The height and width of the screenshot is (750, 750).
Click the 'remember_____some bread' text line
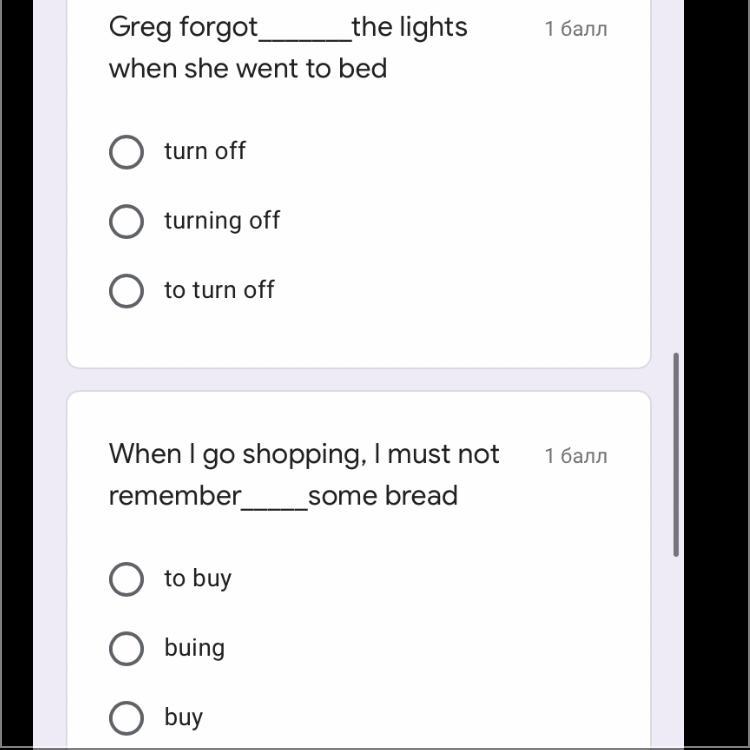click(x=283, y=496)
